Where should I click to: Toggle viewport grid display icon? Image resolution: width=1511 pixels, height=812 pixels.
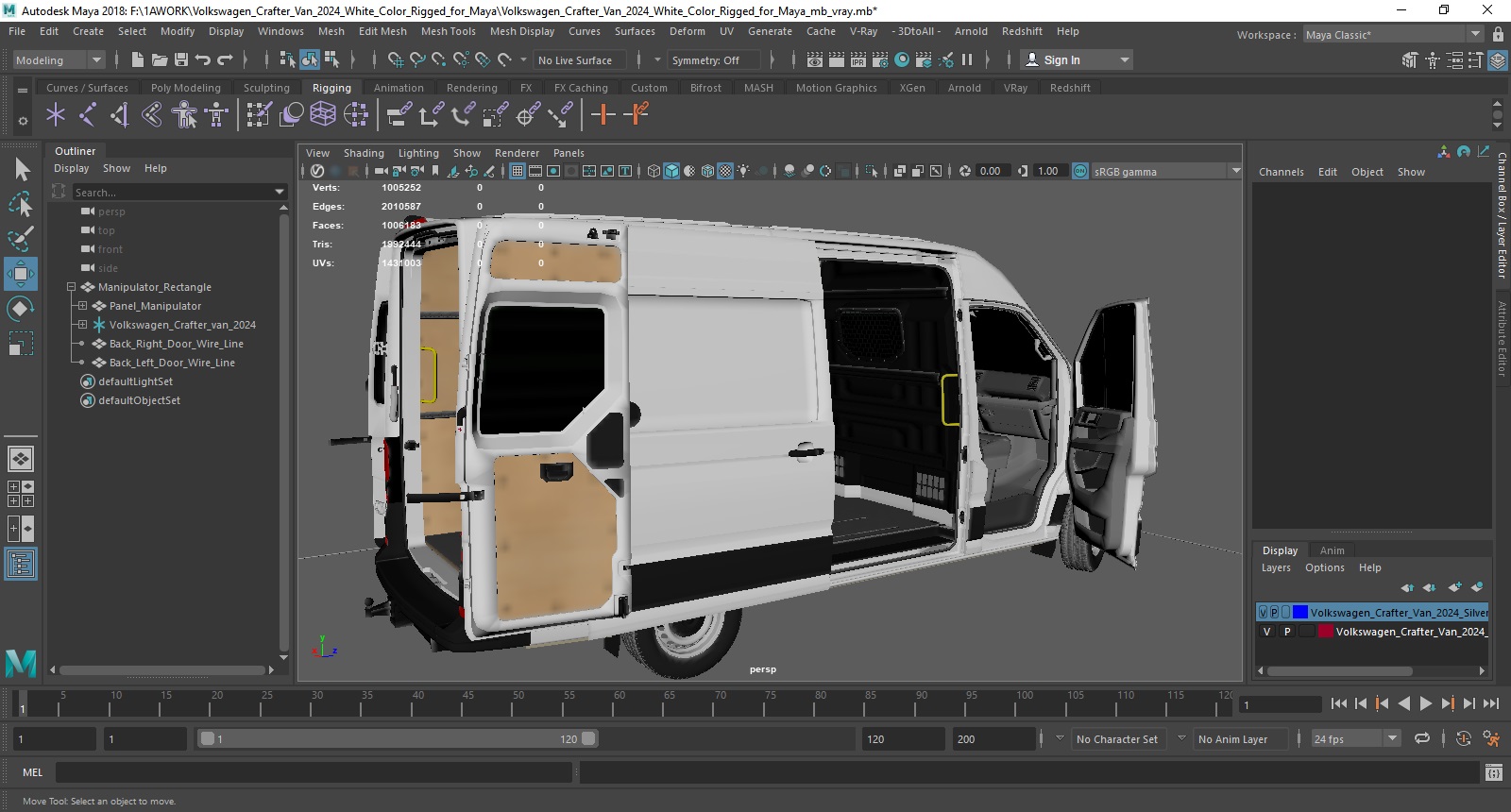click(518, 171)
